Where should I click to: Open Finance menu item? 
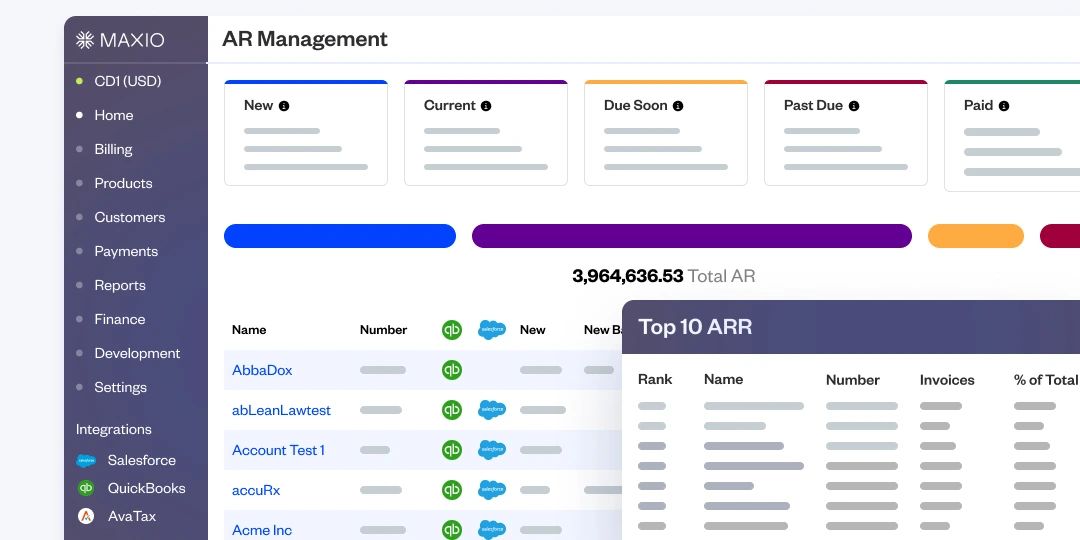coord(120,320)
